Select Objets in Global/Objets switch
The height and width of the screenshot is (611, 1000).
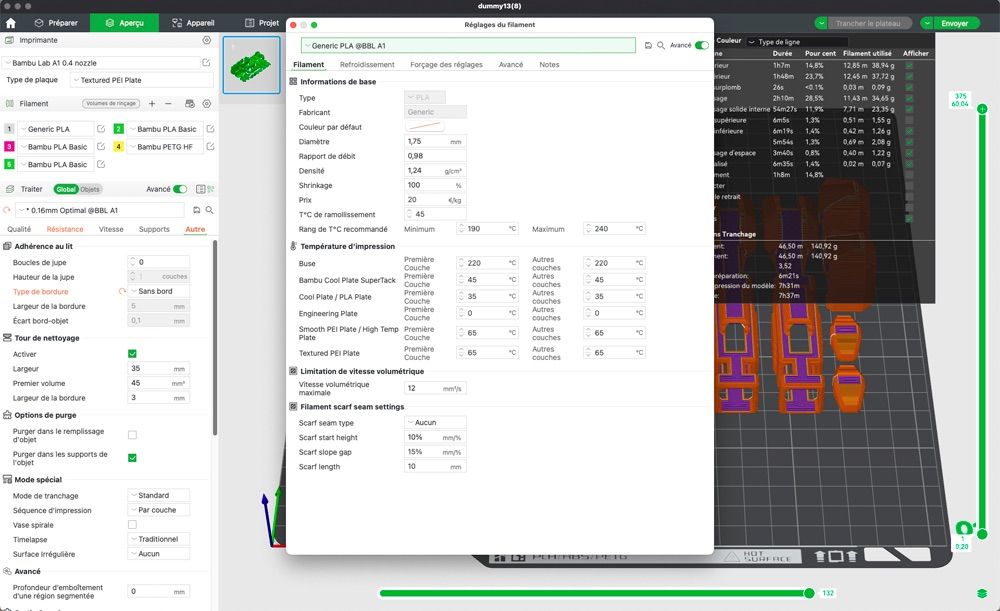90,189
